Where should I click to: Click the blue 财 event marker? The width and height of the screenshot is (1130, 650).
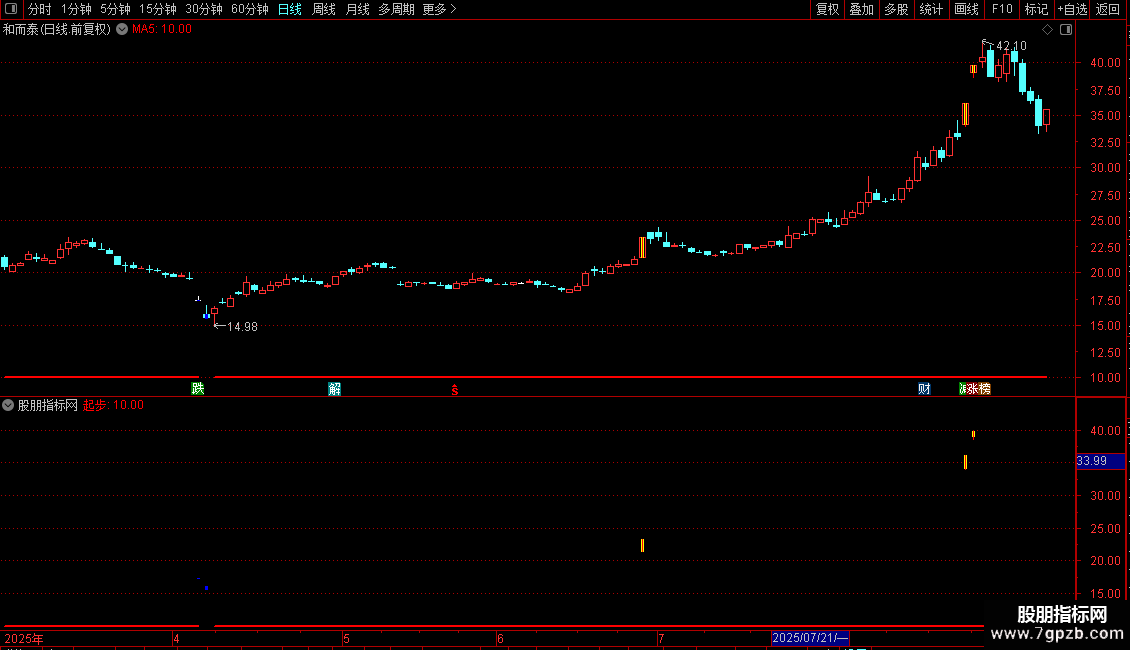pos(924,388)
